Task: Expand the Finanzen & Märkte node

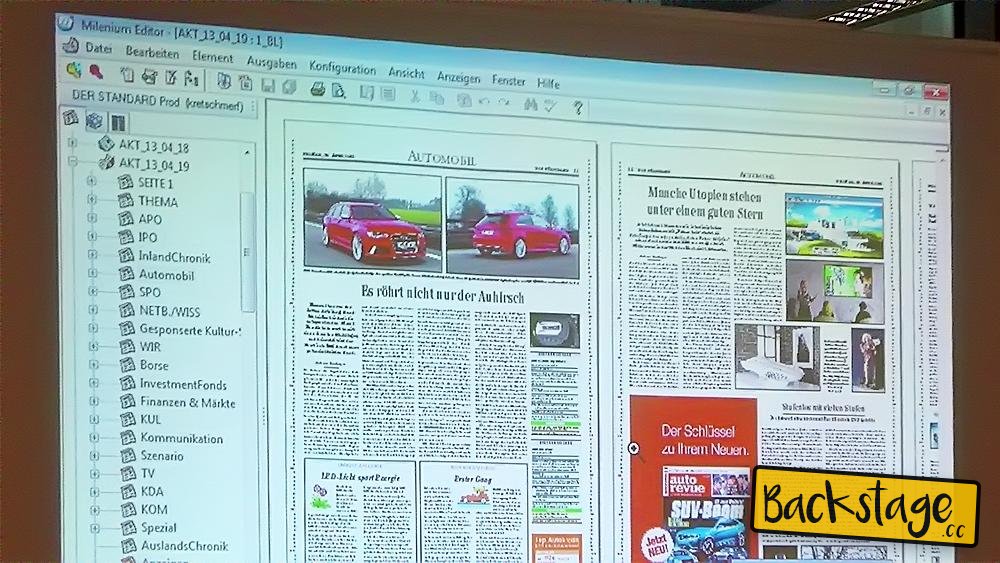Action: click(94, 401)
